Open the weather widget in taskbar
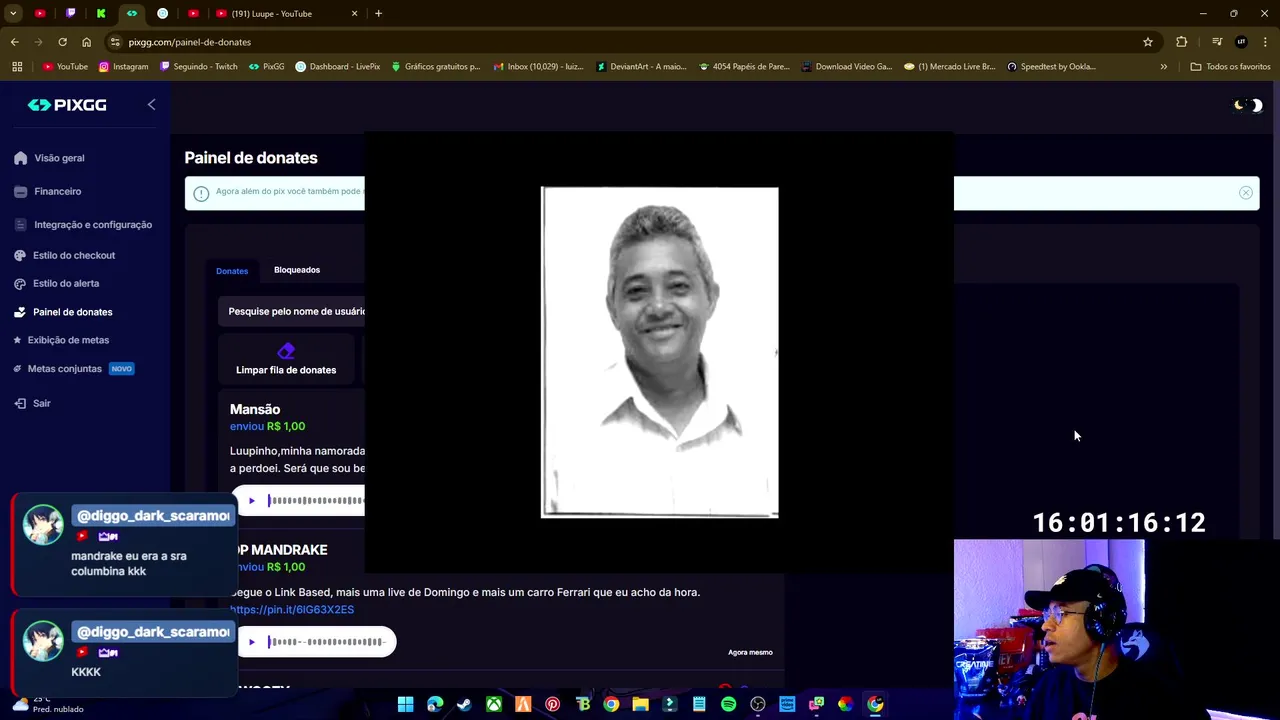The width and height of the screenshot is (1280, 720). [x=48, y=704]
